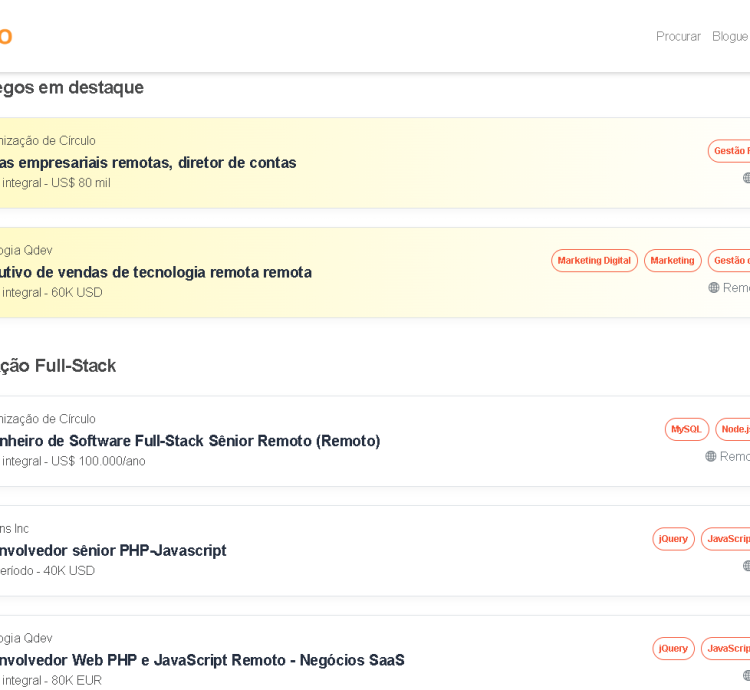
Task: Open the Full-Stack Sênior Remoto job title
Action: pyautogui.click(x=190, y=441)
